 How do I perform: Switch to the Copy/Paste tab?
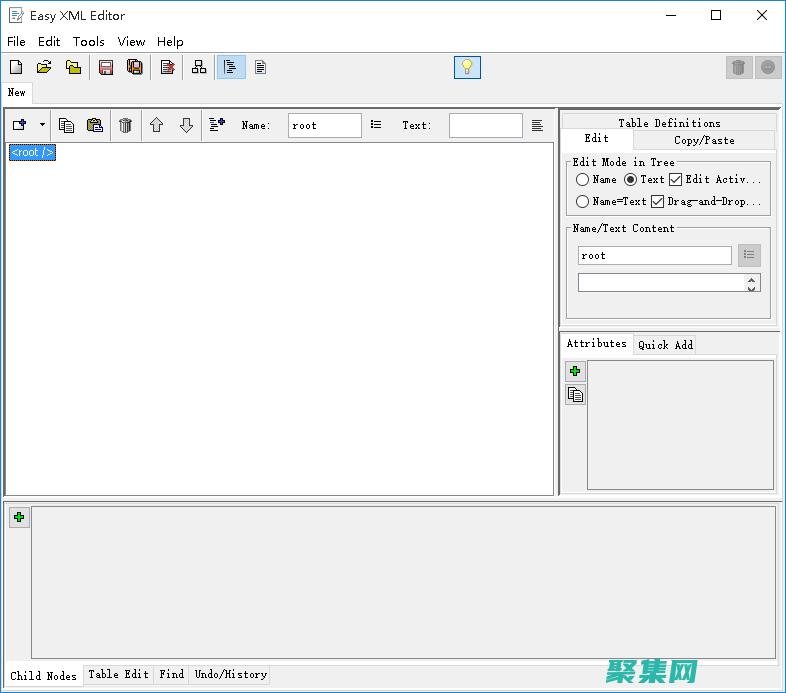[x=704, y=140]
